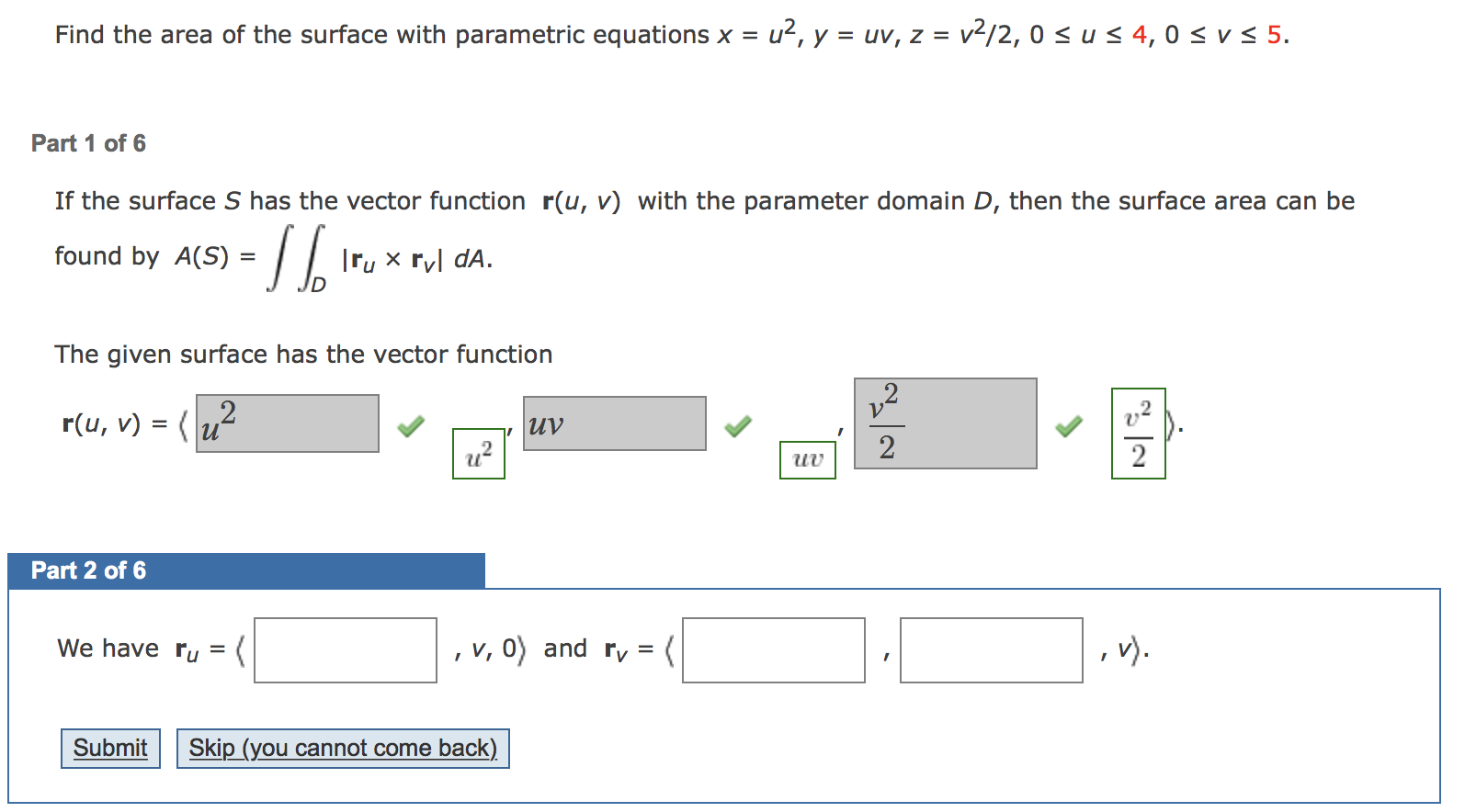Viewport: 1465px width, 812px height.
Task: Select the filled v²/2 answer box
Action: (945, 424)
